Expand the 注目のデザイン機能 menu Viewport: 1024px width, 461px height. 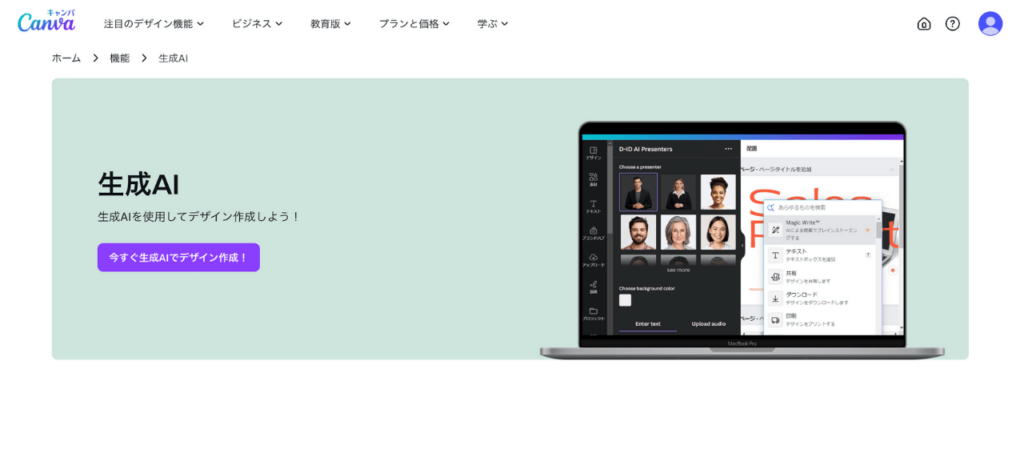pyautogui.click(x=154, y=24)
